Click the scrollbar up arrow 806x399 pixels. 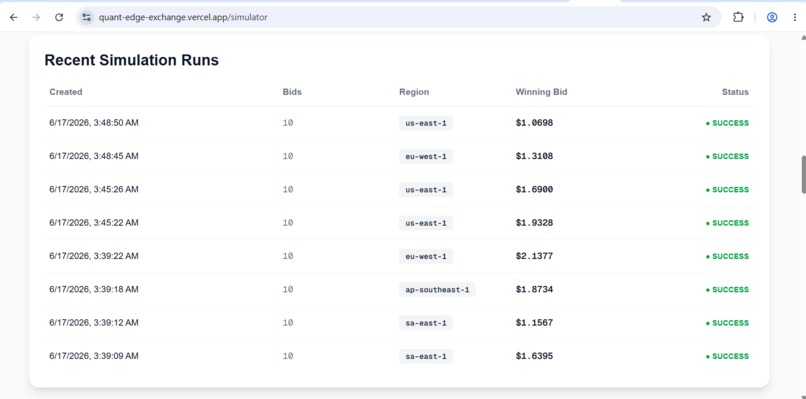803,37
